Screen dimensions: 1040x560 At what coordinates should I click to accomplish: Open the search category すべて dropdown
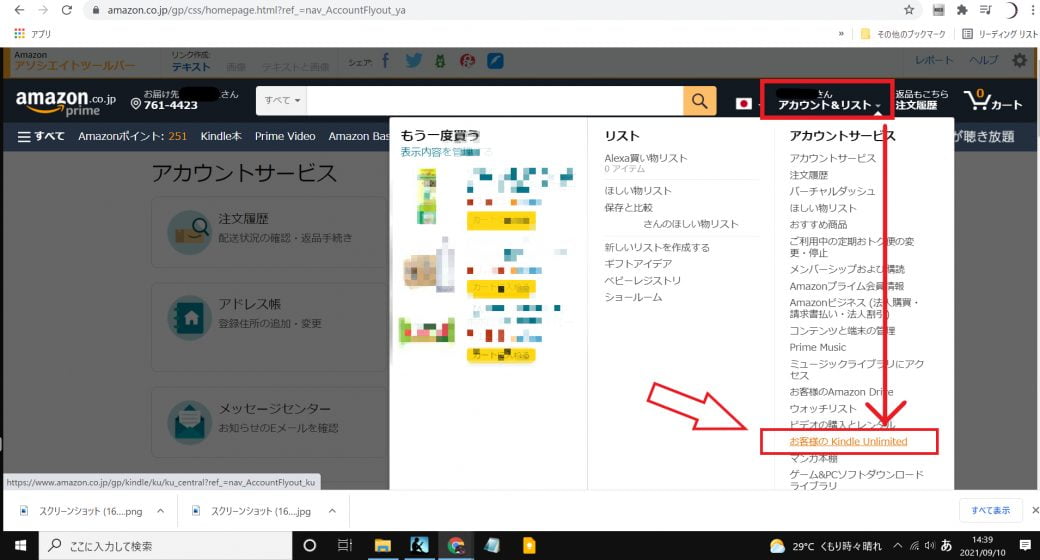click(282, 101)
